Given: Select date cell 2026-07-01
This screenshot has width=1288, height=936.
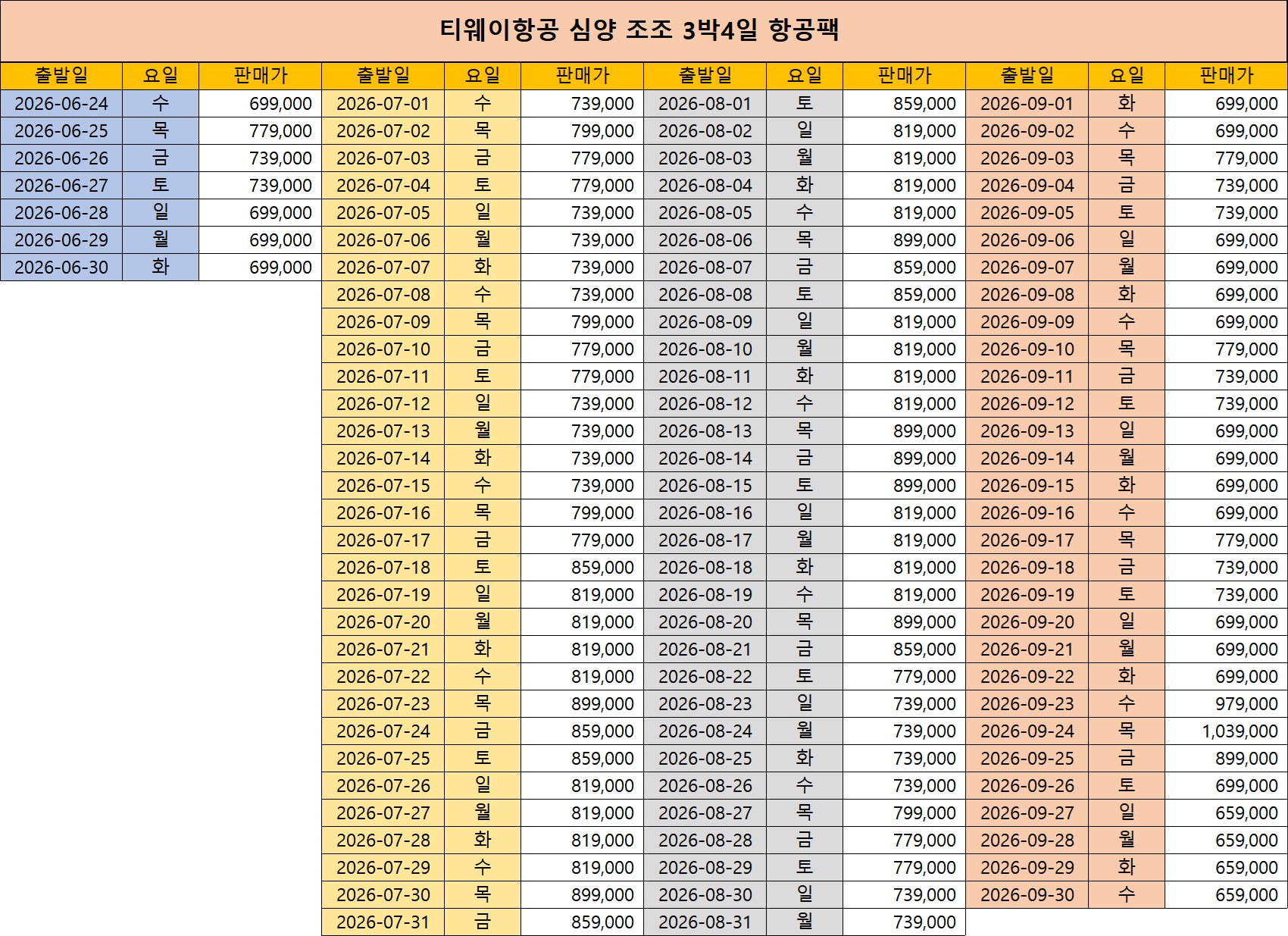Looking at the screenshot, I should click(383, 104).
